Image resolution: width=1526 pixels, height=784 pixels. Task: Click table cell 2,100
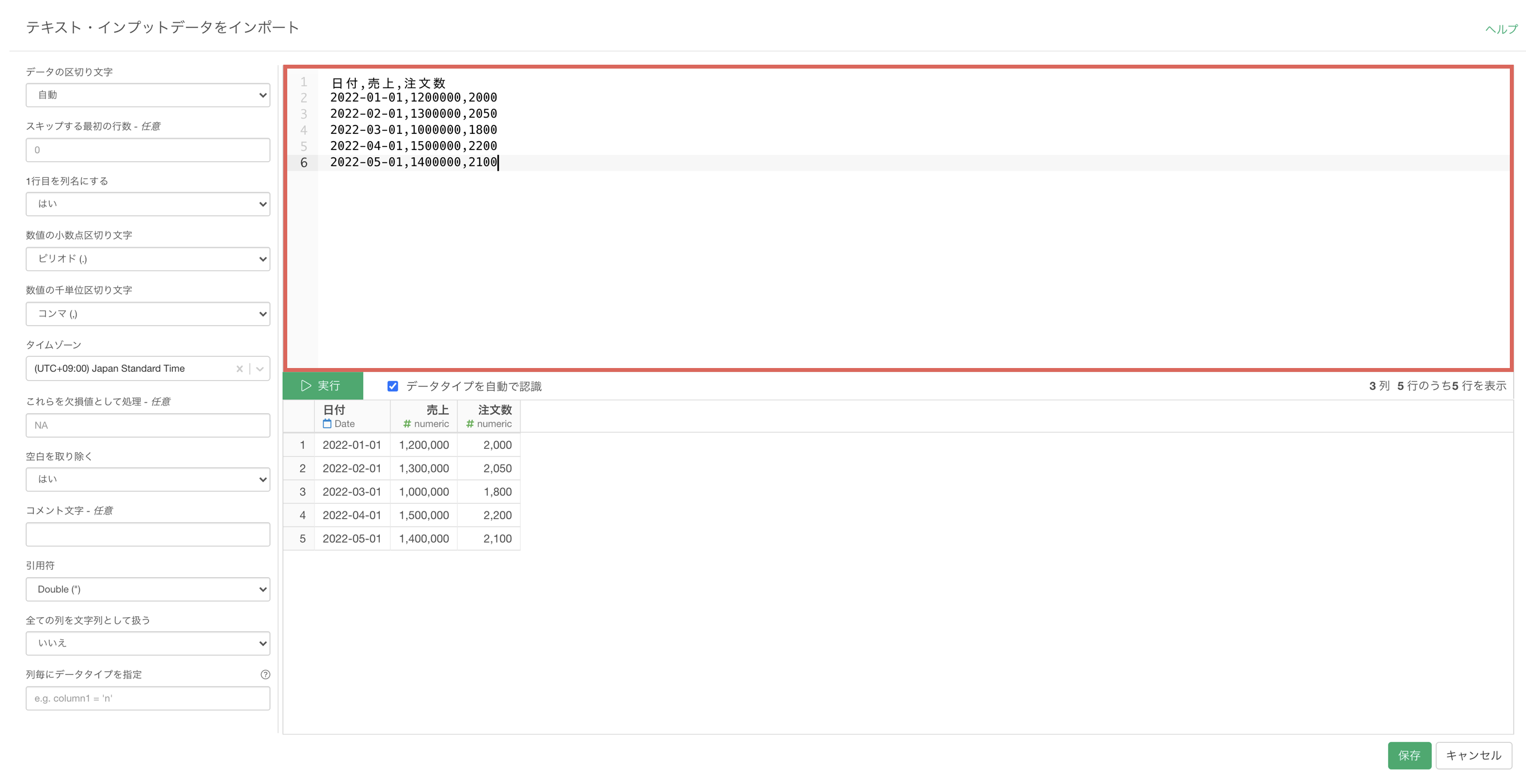pos(489,538)
